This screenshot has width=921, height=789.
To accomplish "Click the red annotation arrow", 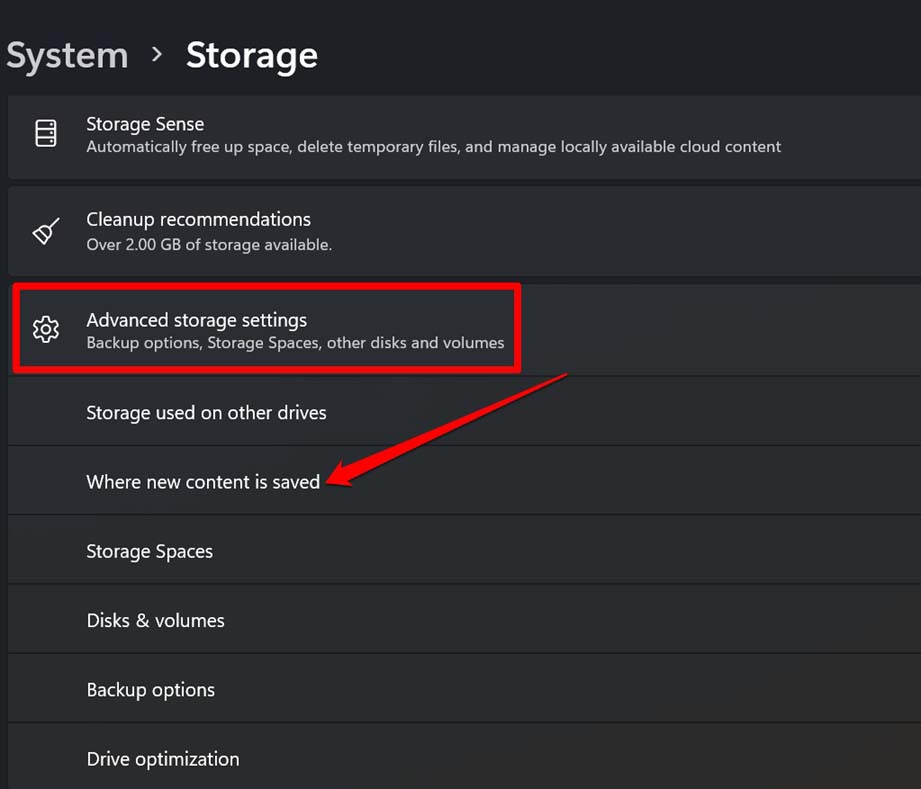I will (450, 427).
